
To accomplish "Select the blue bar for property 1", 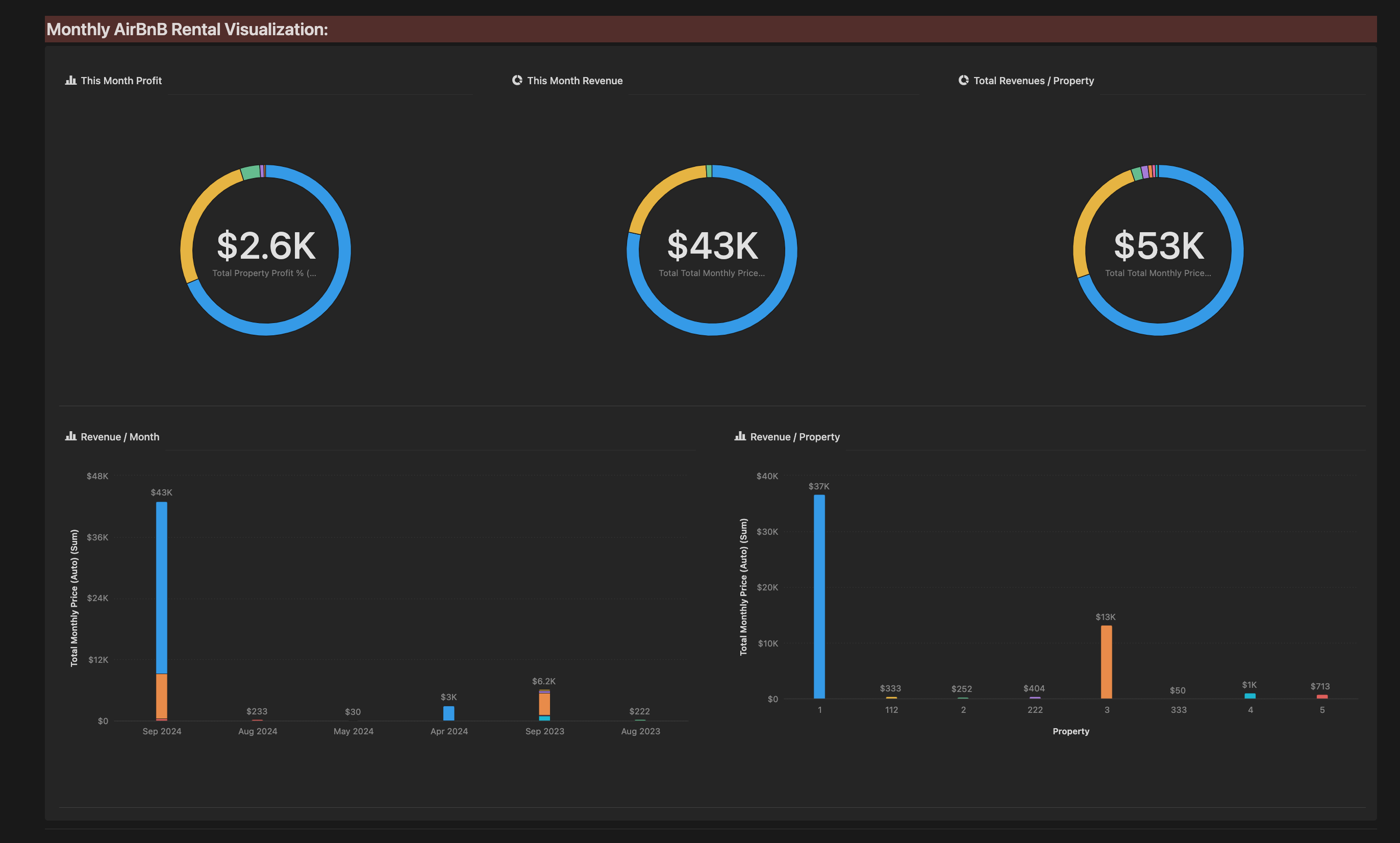I will [819, 597].
